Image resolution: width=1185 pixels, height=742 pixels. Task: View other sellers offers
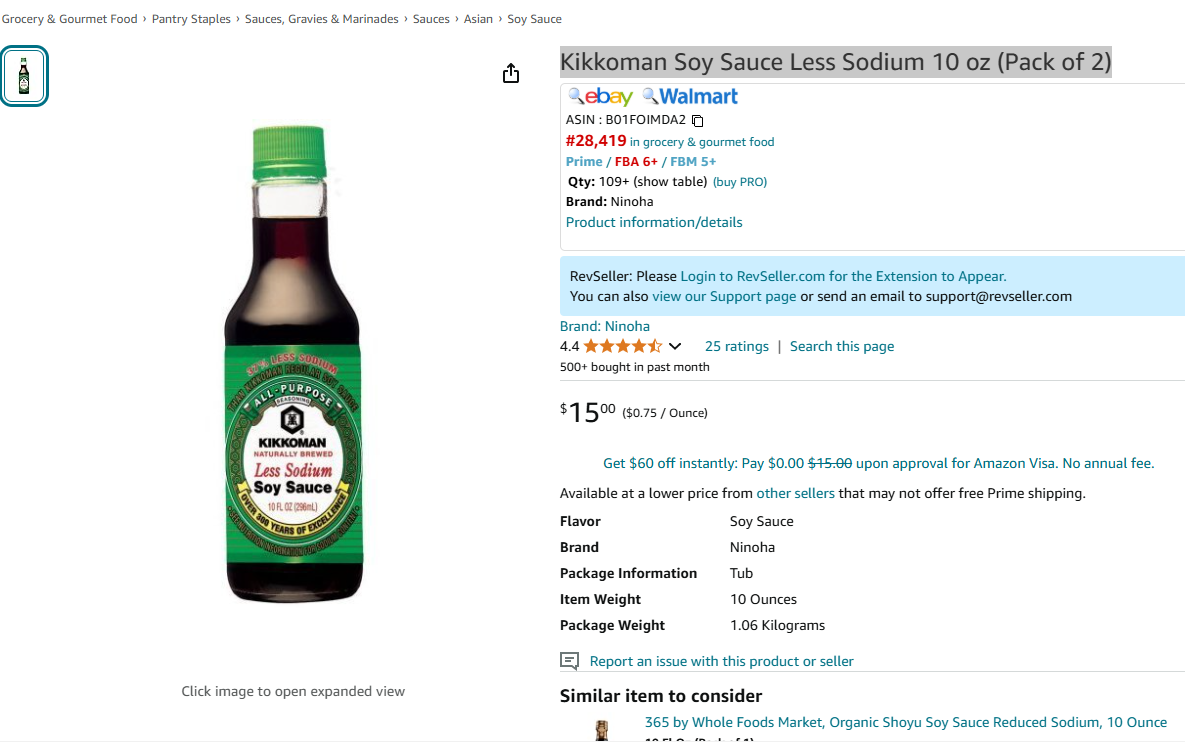(795, 493)
